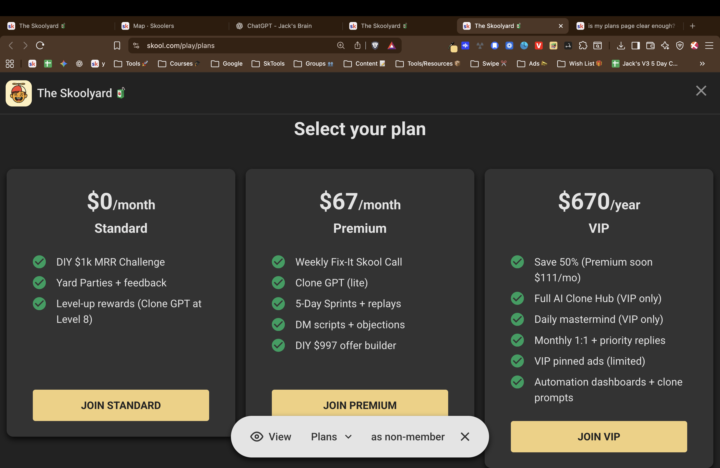
Task: Open the Courses bookmarks folder
Action: pyautogui.click(x=179, y=64)
